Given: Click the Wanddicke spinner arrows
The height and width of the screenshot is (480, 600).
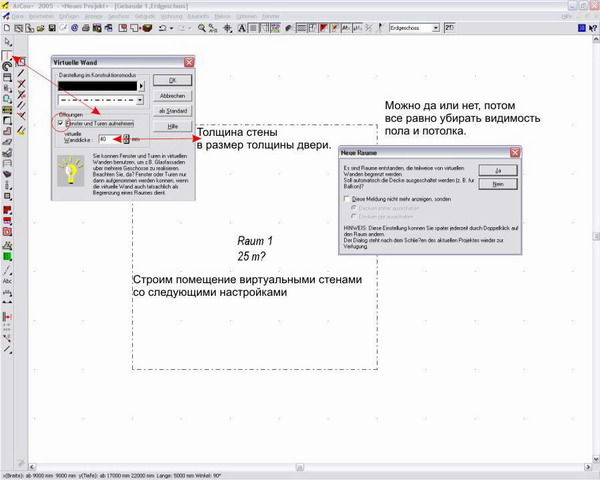Looking at the screenshot, I should [x=128, y=139].
